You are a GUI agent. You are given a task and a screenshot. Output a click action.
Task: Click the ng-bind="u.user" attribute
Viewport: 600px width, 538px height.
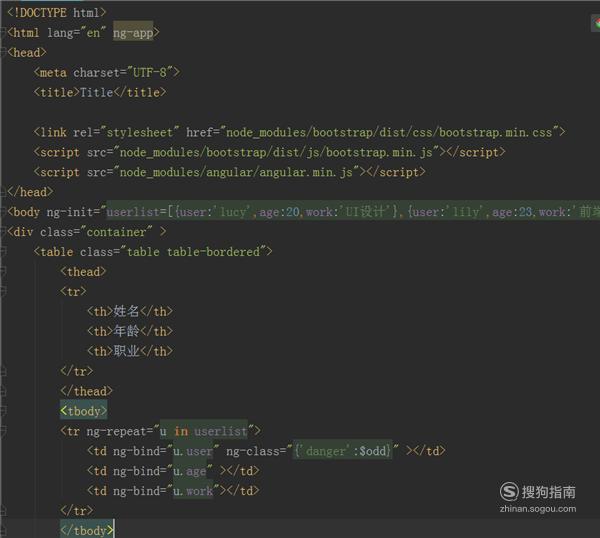click(166, 451)
